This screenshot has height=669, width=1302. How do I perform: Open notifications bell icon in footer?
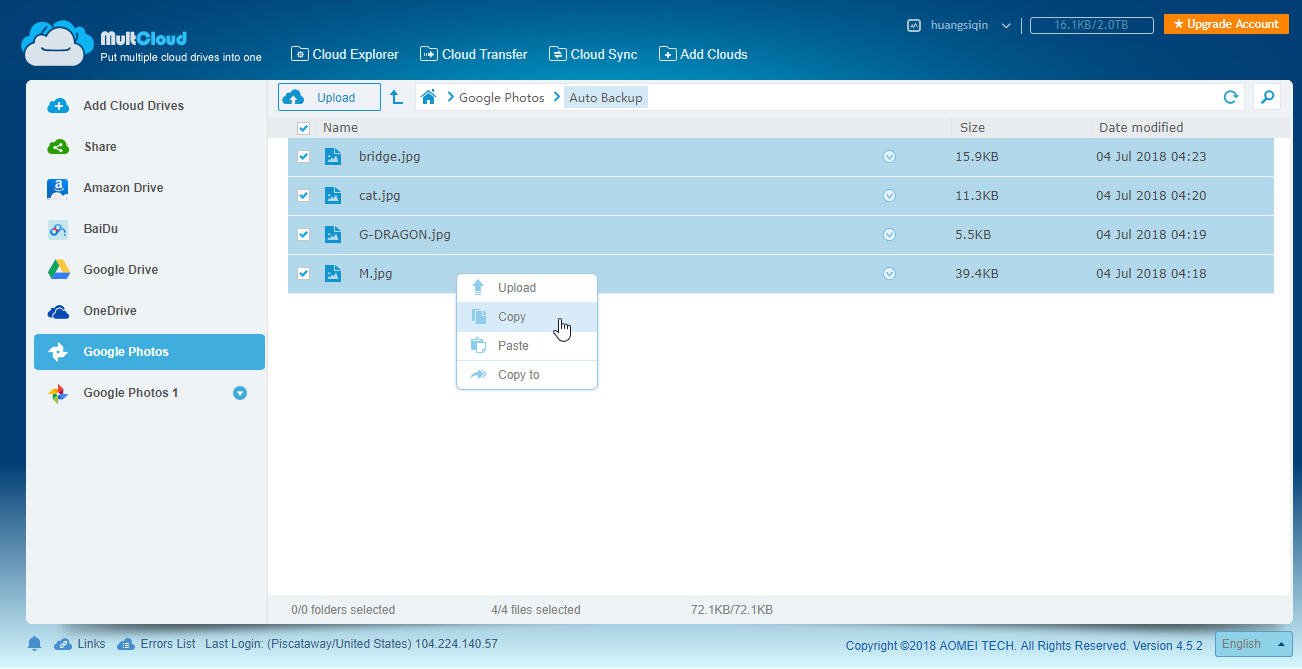[34, 644]
